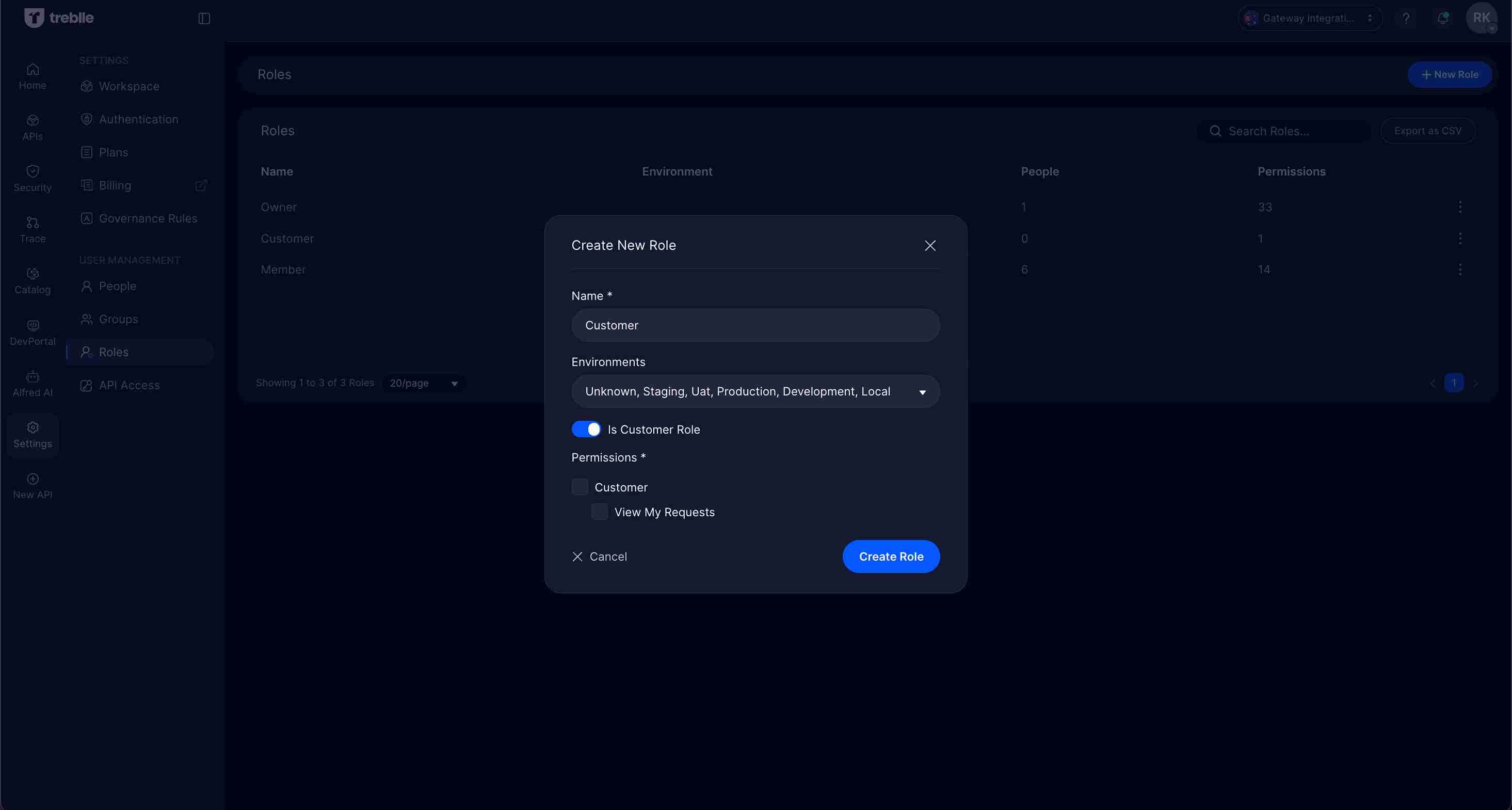Click the Create Role button
1512x810 pixels.
coord(890,556)
